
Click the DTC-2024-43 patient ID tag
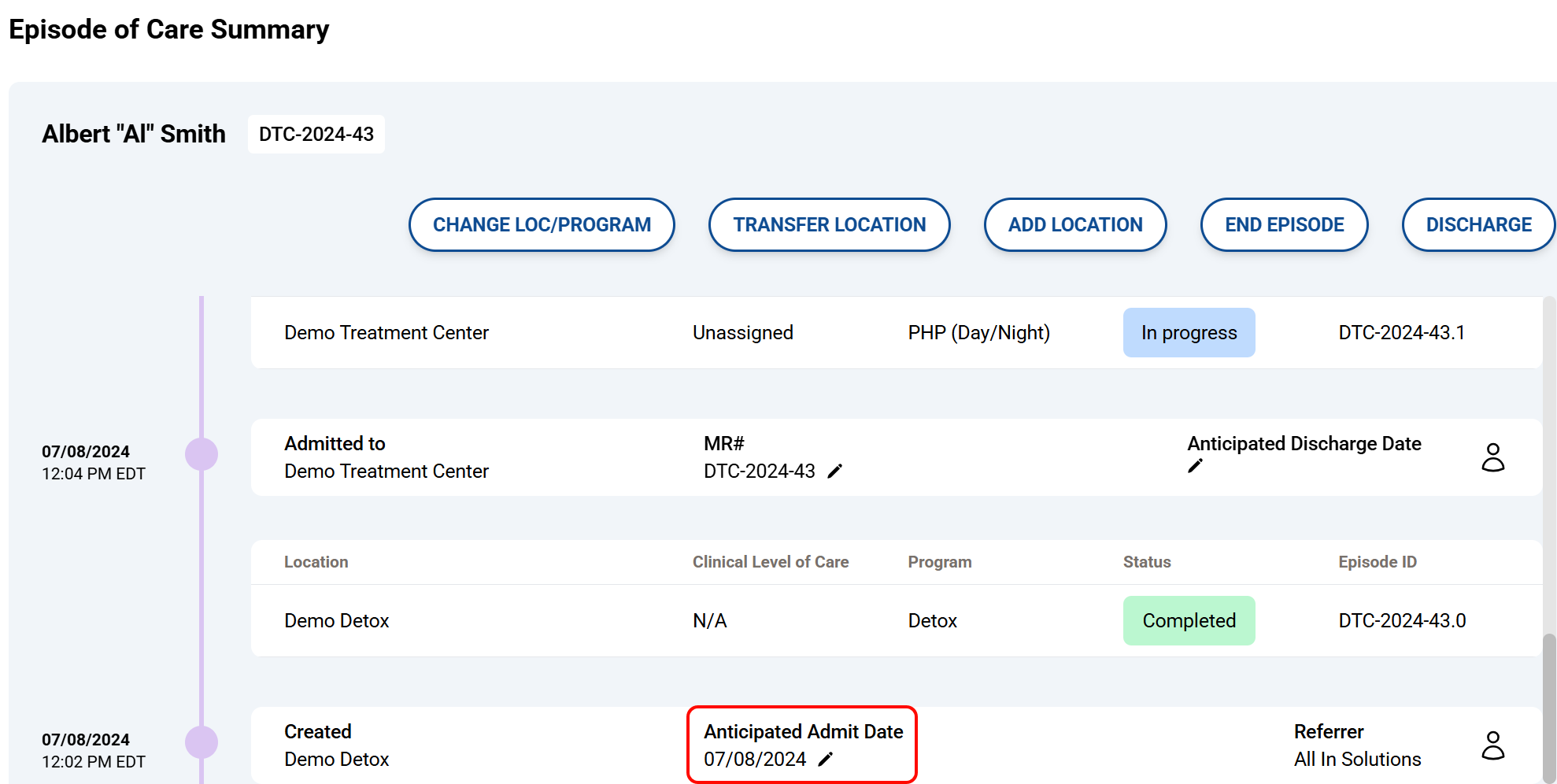[316, 135]
